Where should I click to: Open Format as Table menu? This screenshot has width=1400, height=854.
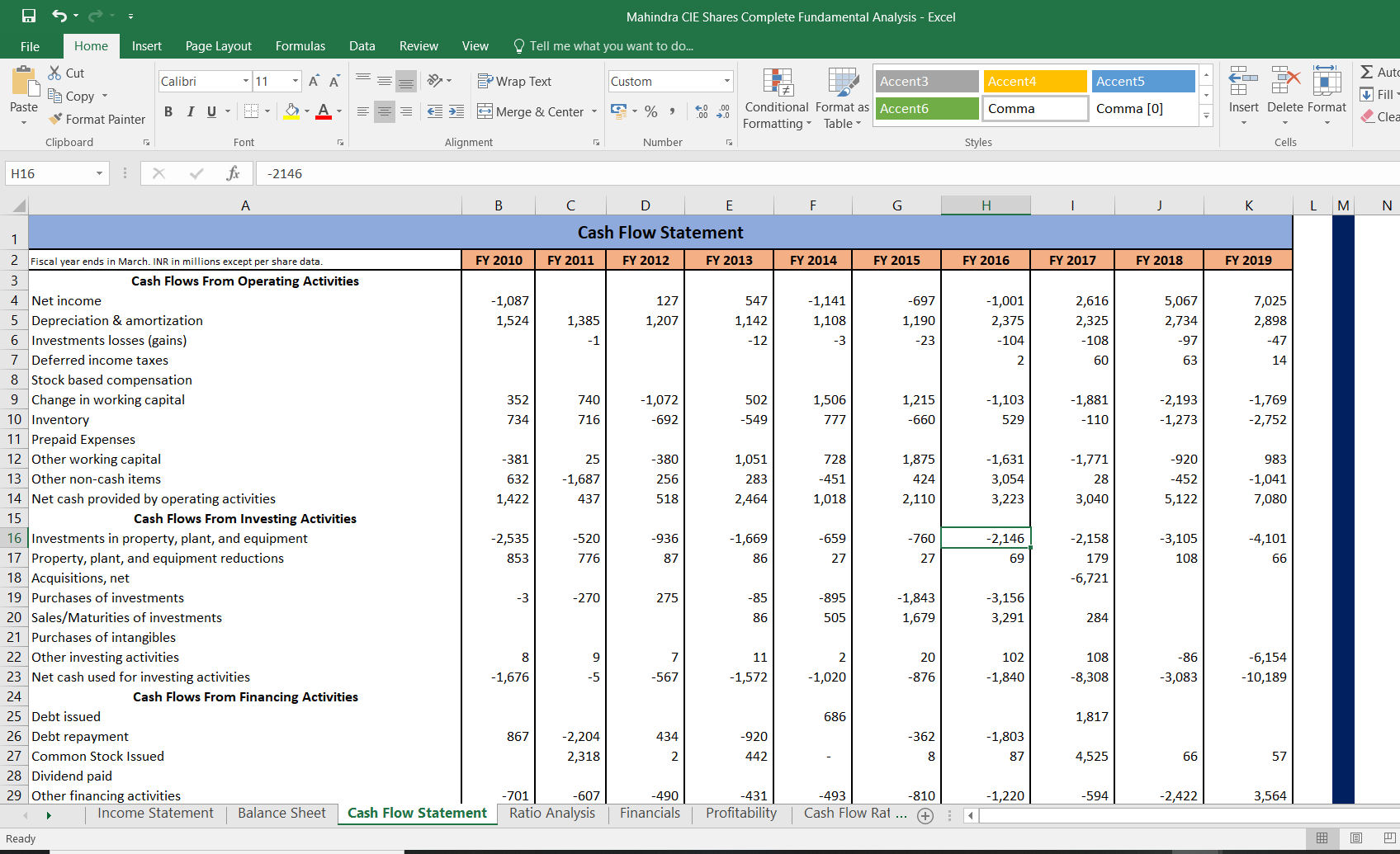point(842,98)
